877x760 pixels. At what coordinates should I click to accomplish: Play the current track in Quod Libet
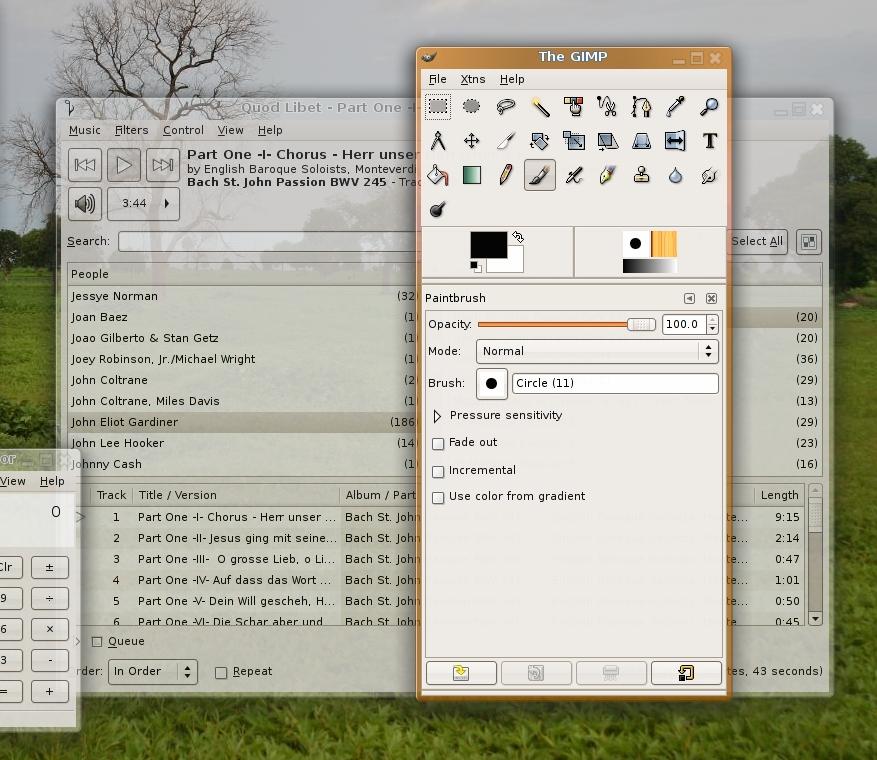point(124,165)
